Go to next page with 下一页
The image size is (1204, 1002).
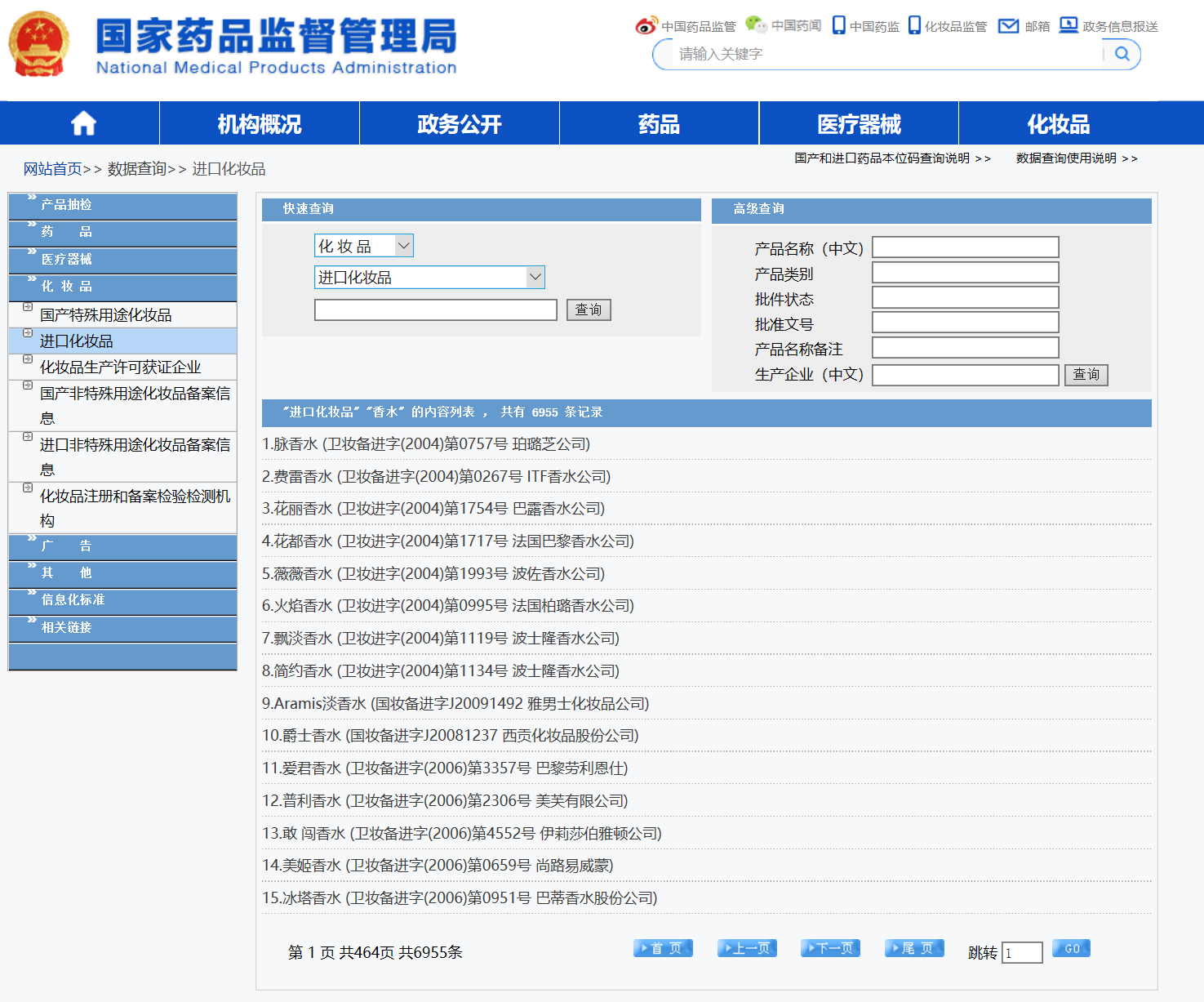pos(830,948)
